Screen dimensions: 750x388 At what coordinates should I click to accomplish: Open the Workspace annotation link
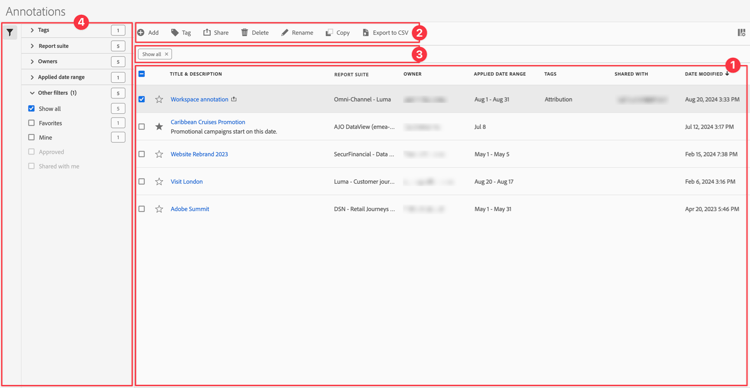(x=199, y=100)
